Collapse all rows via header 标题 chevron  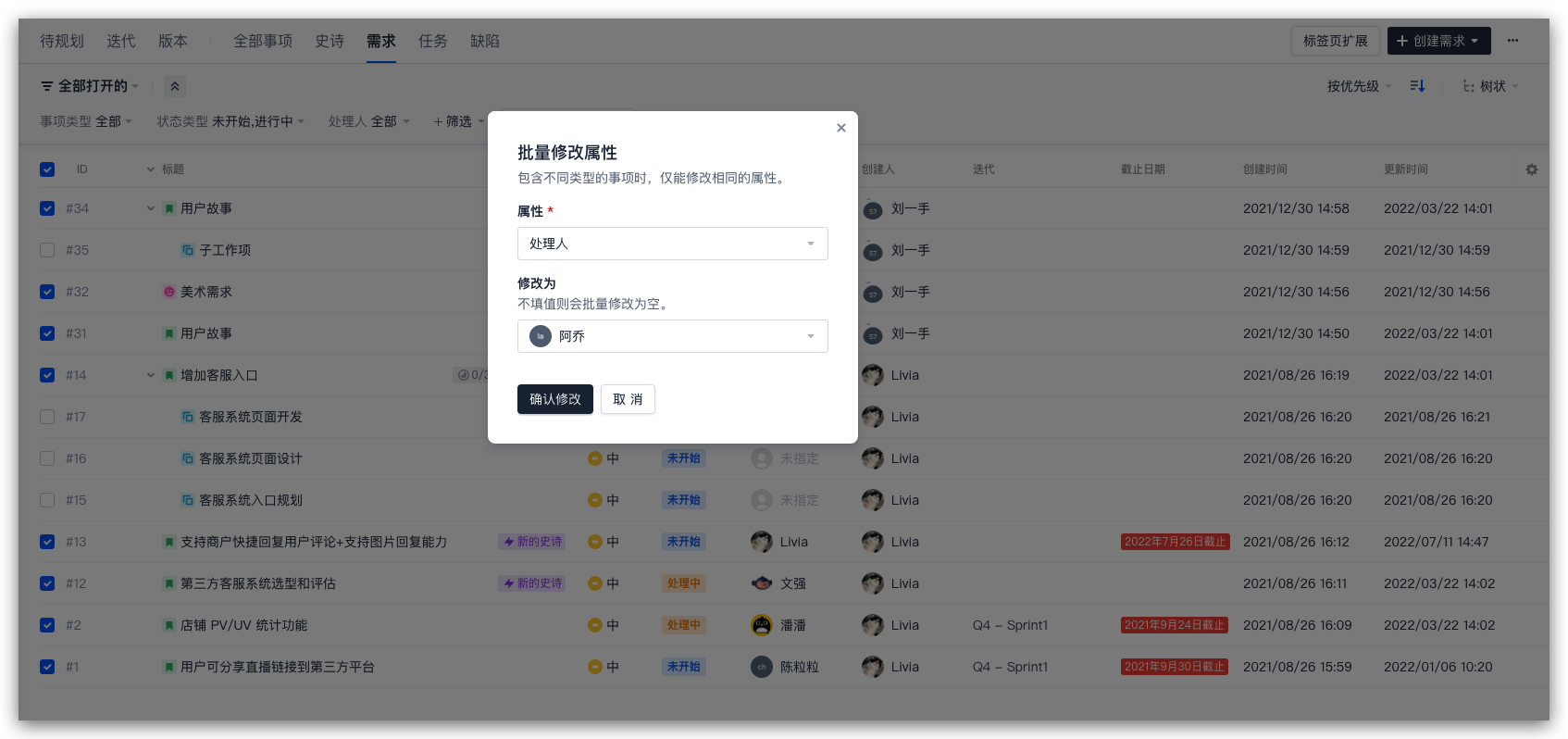tap(151, 169)
